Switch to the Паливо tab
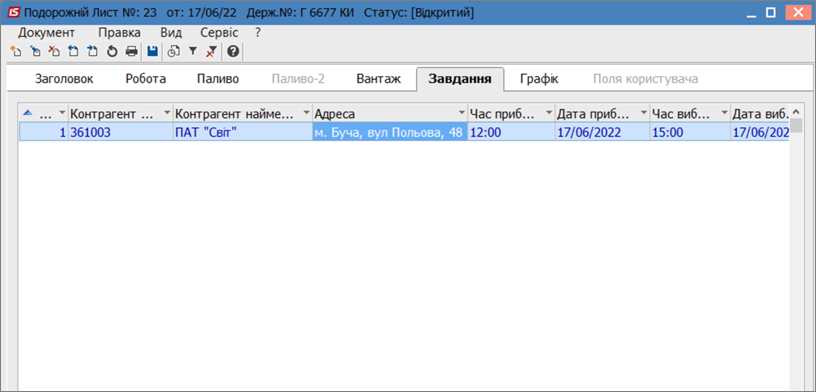This screenshot has width=816, height=392. (x=218, y=79)
